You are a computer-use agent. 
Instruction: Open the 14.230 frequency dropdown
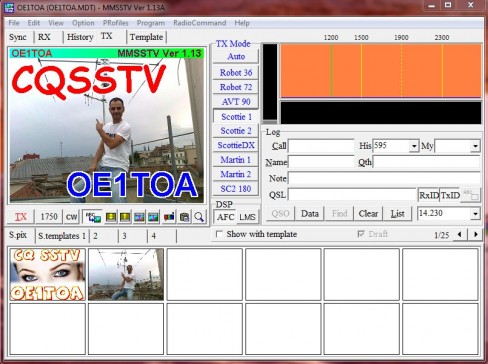(475, 213)
